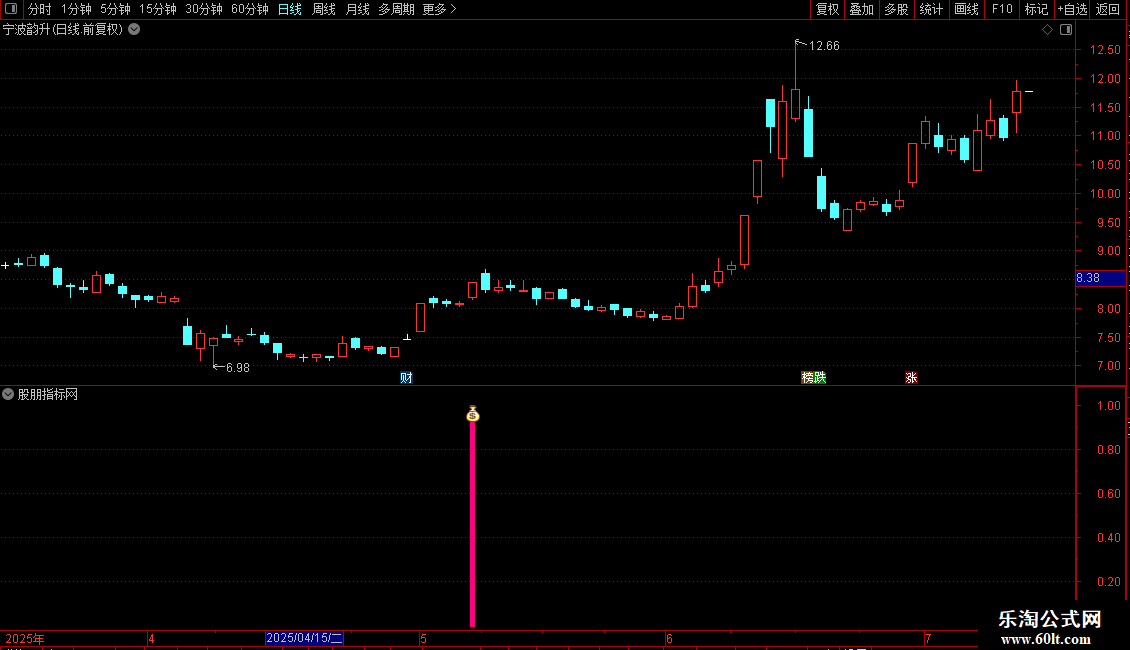
Task: Click month 4 marker on timeline
Action: pos(151,638)
